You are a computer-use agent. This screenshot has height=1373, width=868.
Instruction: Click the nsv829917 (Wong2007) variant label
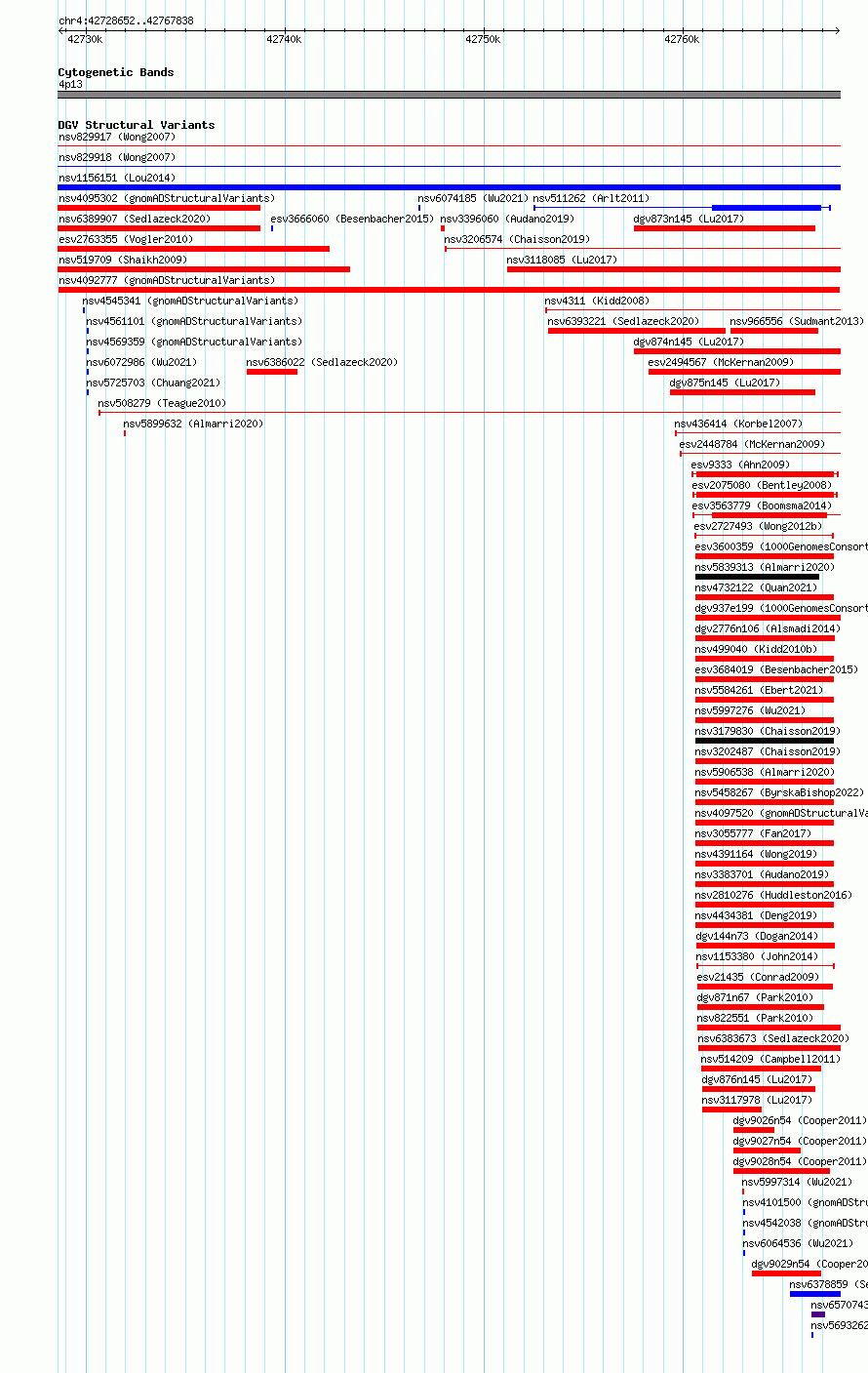pyautogui.click(x=117, y=137)
